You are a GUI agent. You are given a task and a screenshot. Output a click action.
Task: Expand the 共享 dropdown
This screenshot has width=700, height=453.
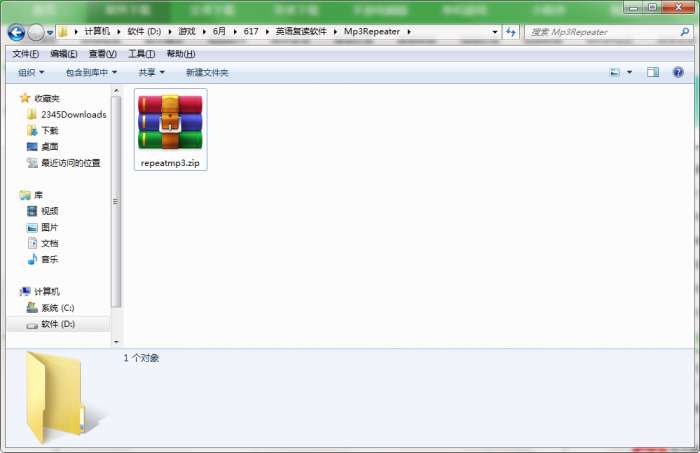click(x=151, y=72)
